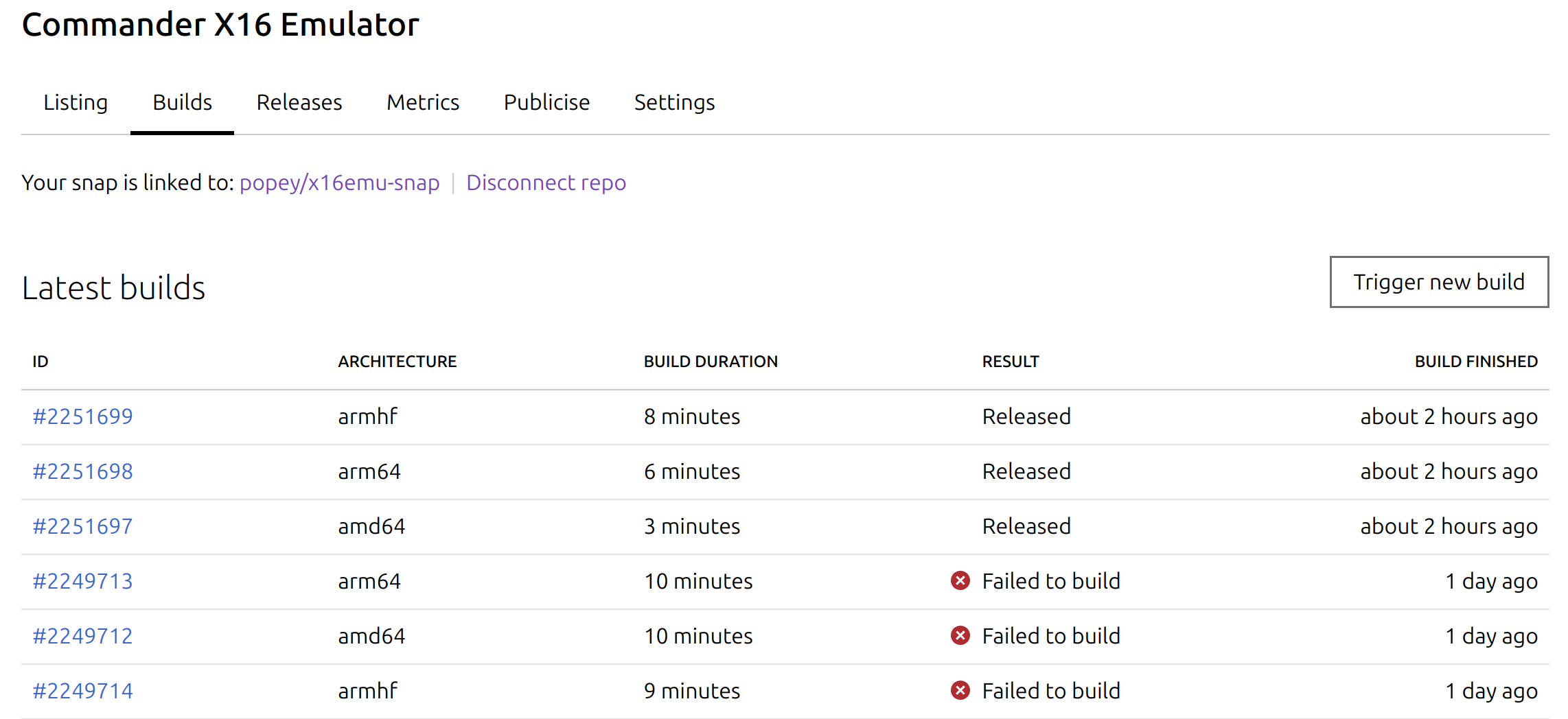
Task: Select the Settings tab
Action: [674, 102]
